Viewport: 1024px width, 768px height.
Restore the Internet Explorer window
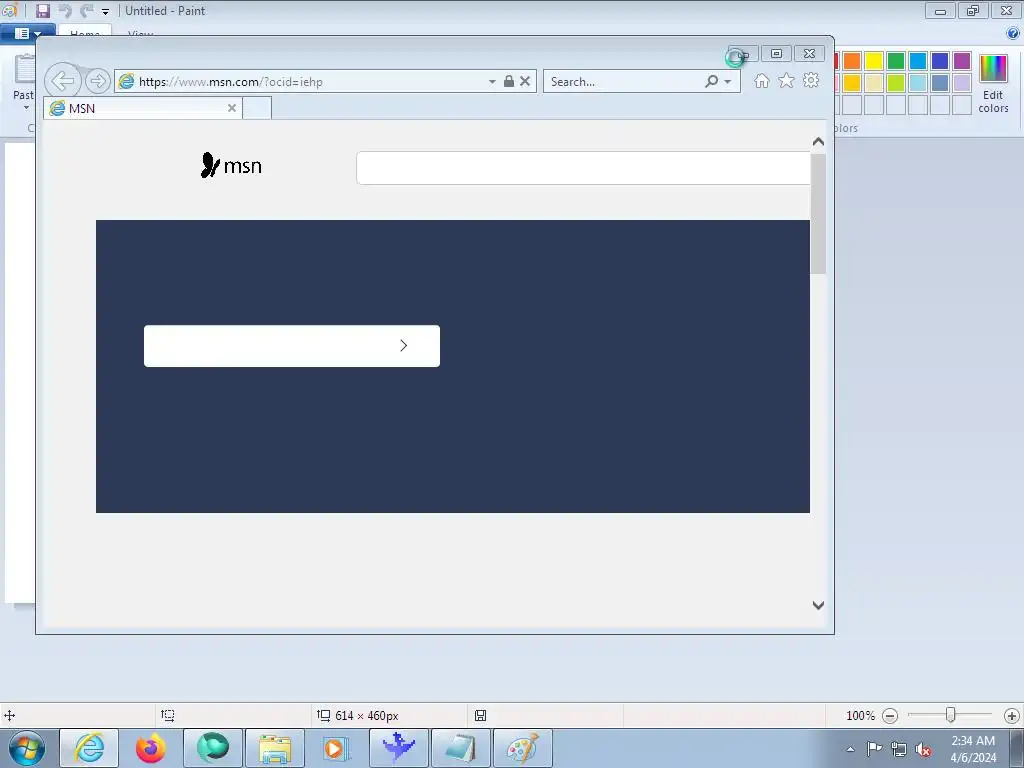pos(776,54)
